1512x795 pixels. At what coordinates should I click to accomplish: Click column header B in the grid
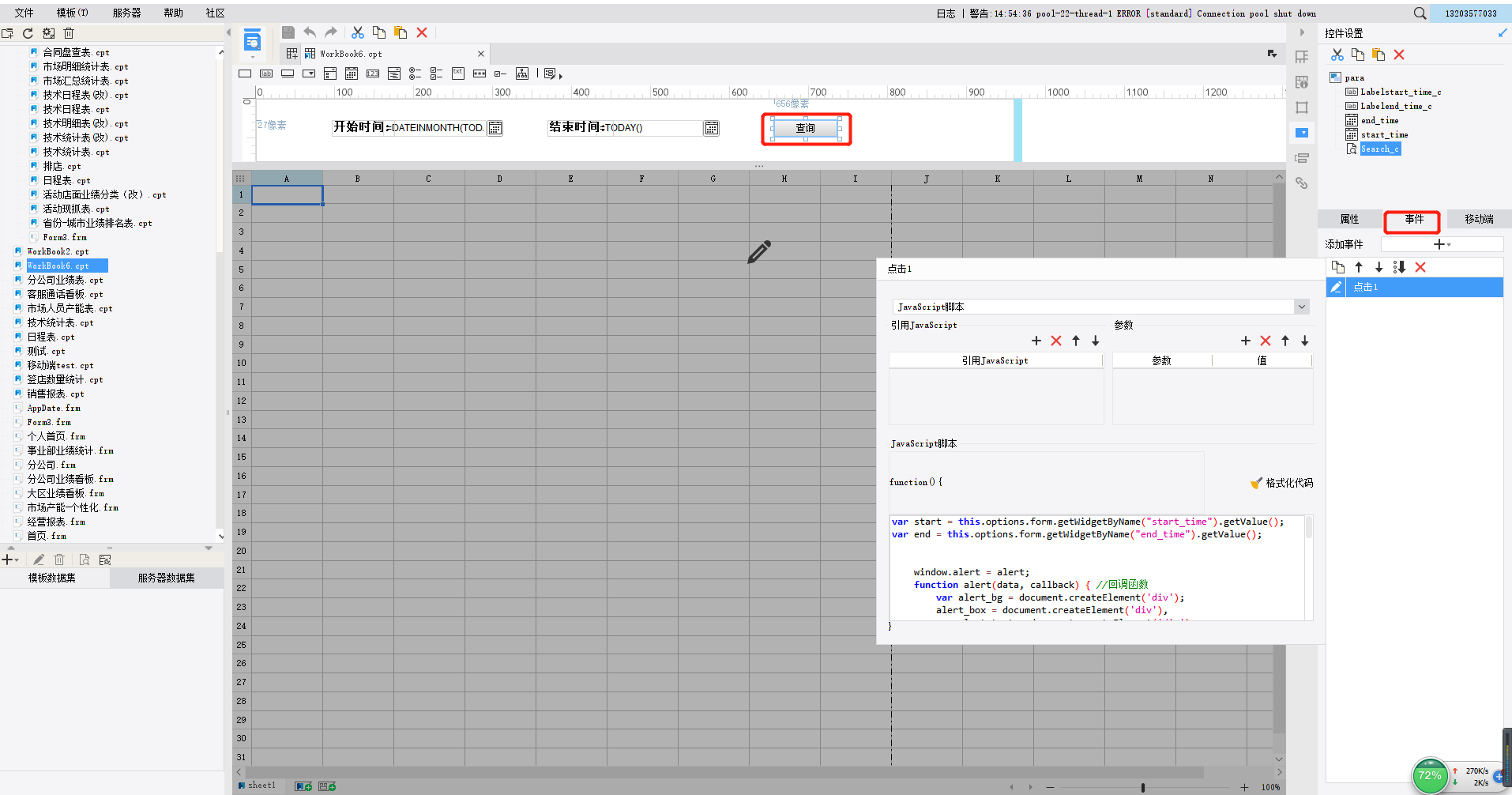358,179
